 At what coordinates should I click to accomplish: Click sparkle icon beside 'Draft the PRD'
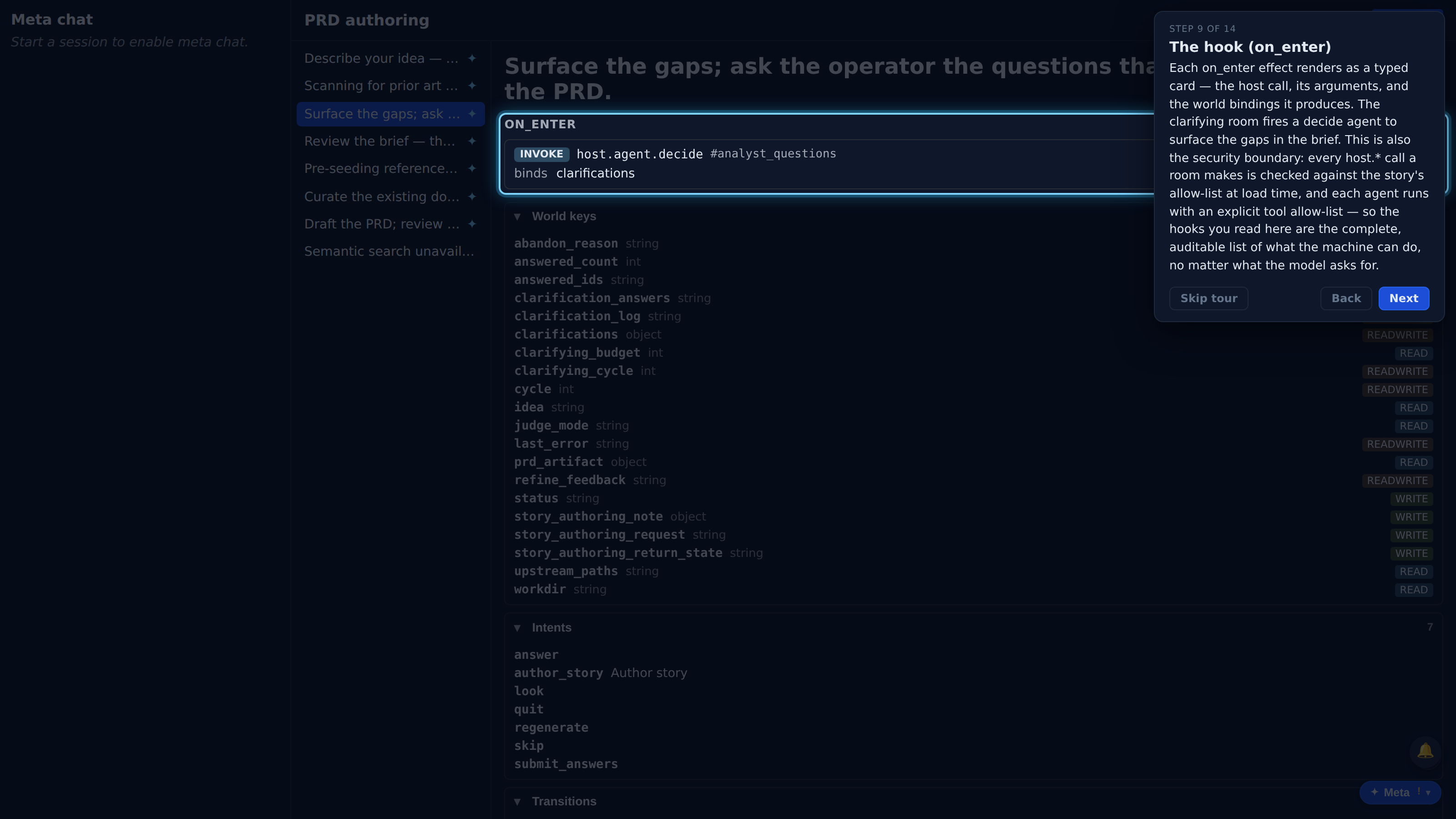click(x=472, y=223)
